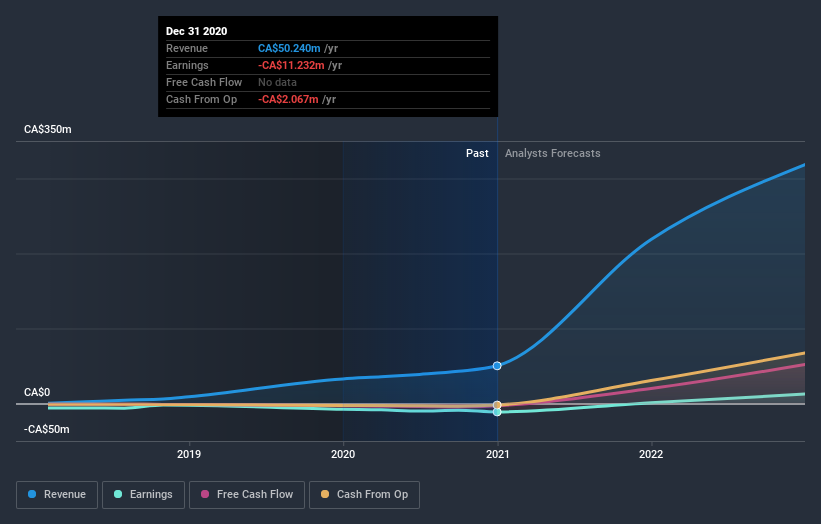
Task: Click the -CA$50m y-axis label
Action: click(x=47, y=429)
